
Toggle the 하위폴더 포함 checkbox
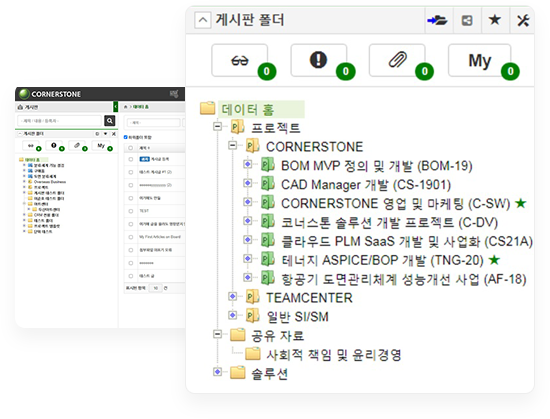(x=126, y=137)
